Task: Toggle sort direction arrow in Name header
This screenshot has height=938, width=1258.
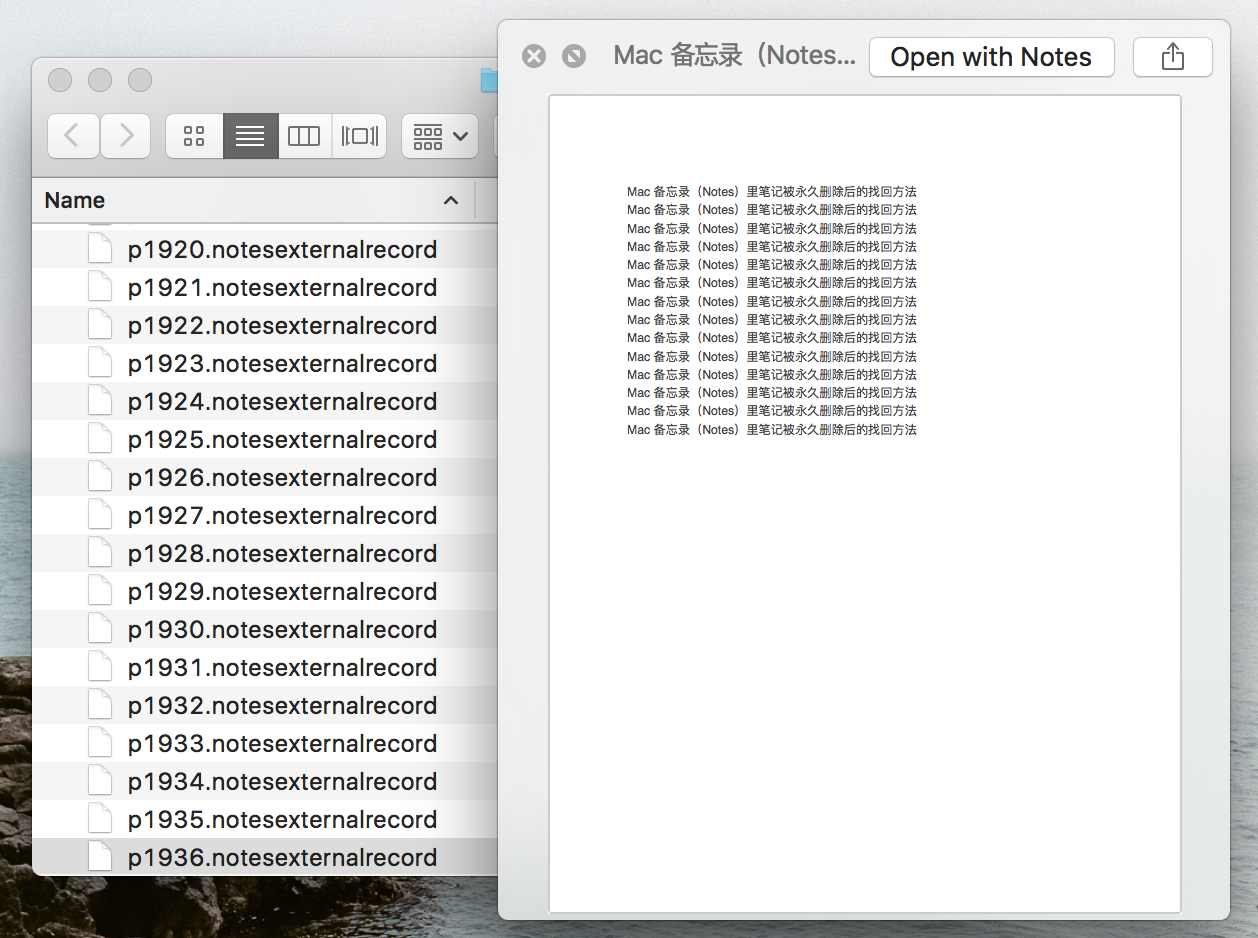Action: pos(451,201)
